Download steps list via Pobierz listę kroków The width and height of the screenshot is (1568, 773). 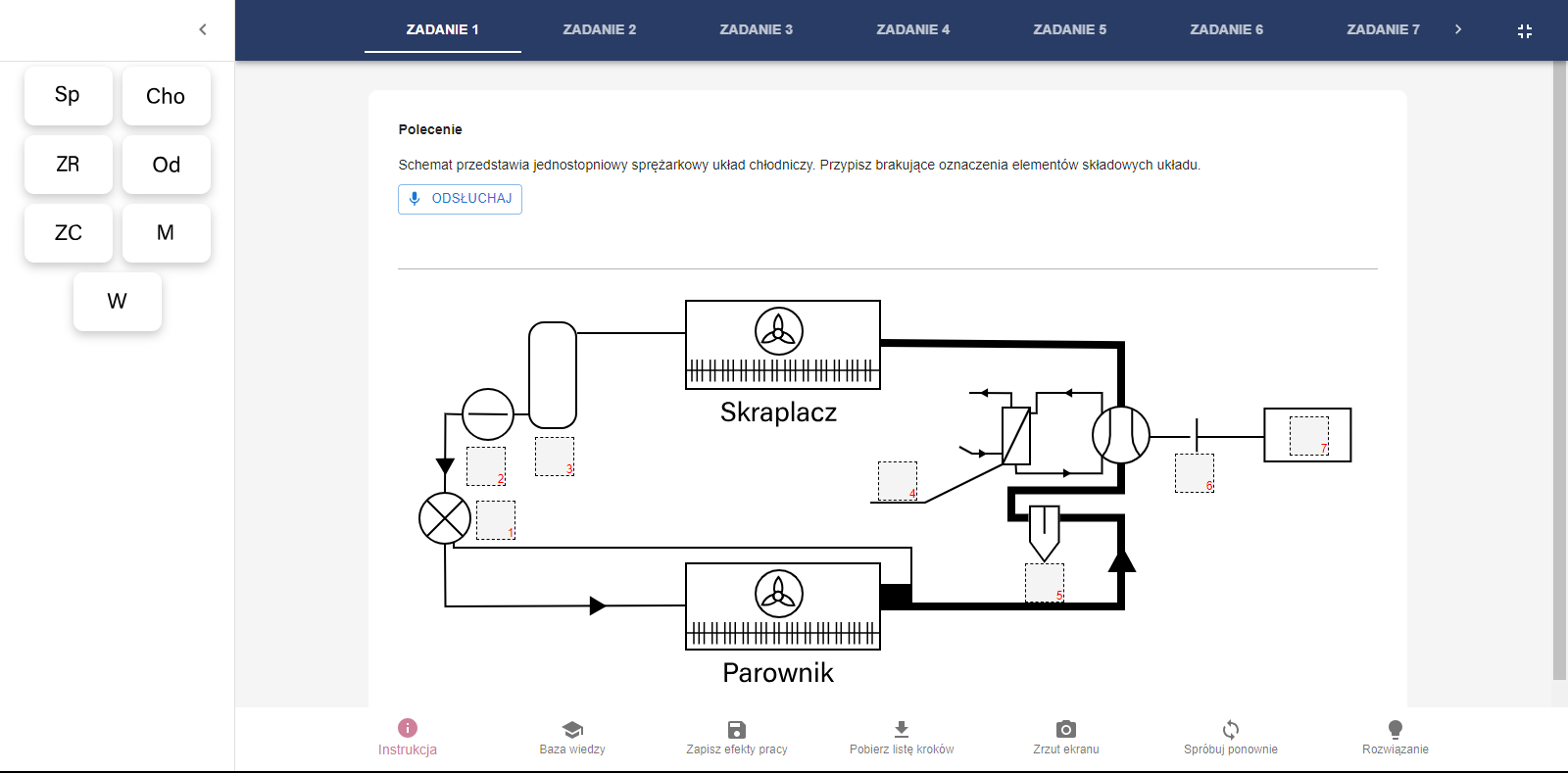click(x=902, y=729)
